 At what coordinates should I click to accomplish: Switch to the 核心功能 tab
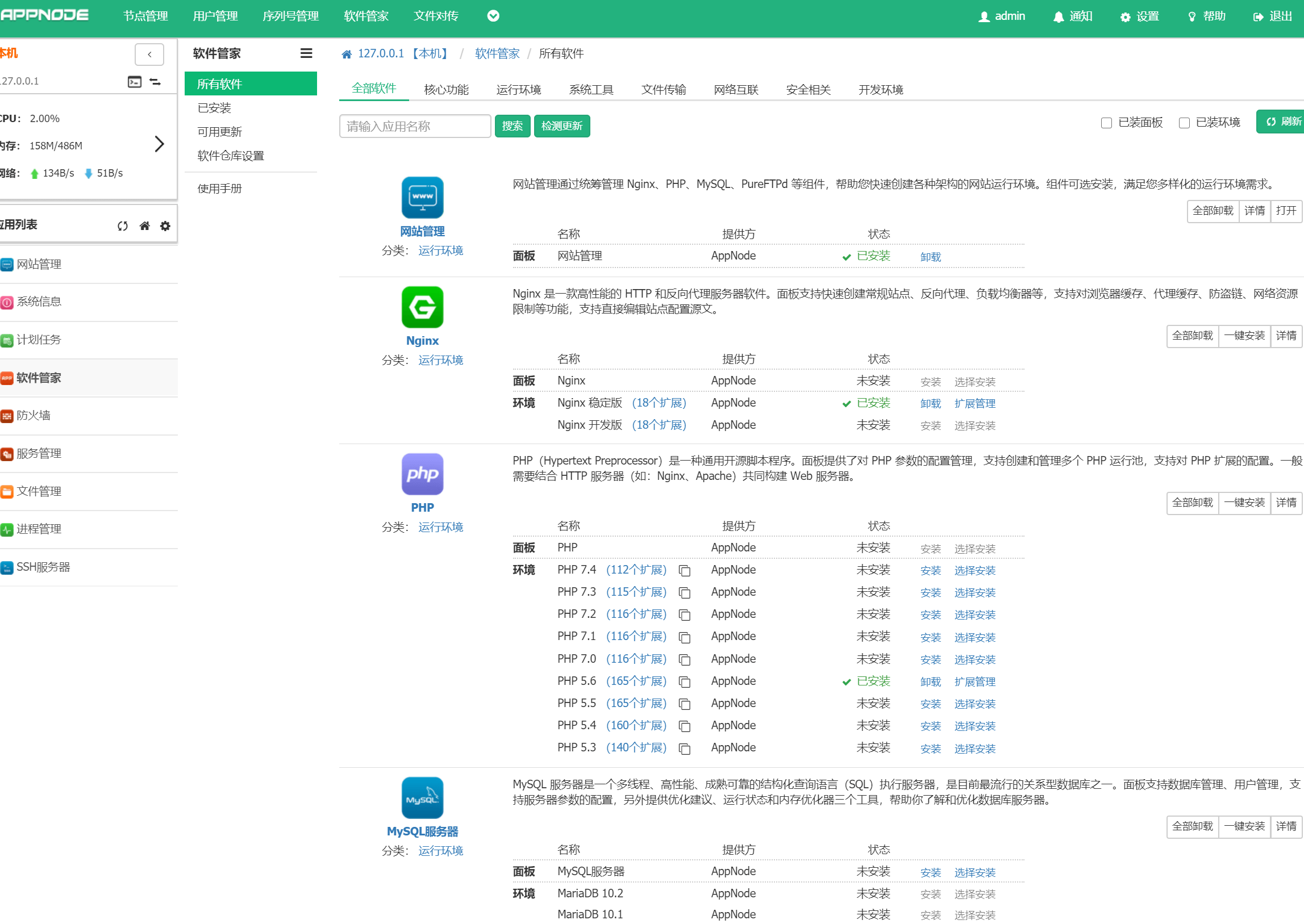coord(446,89)
